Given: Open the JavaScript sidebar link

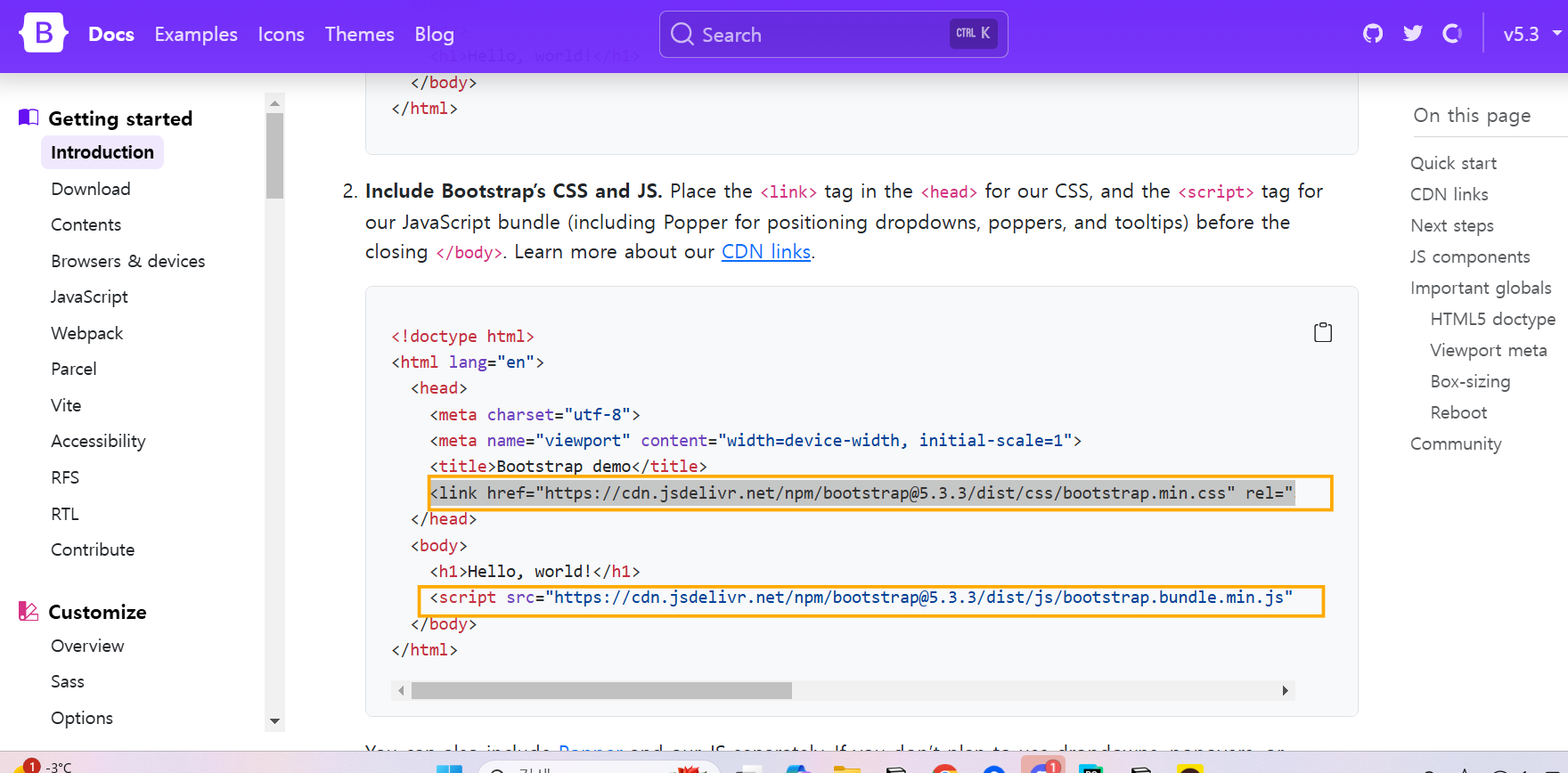Looking at the screenshot, I should point(90,297).
